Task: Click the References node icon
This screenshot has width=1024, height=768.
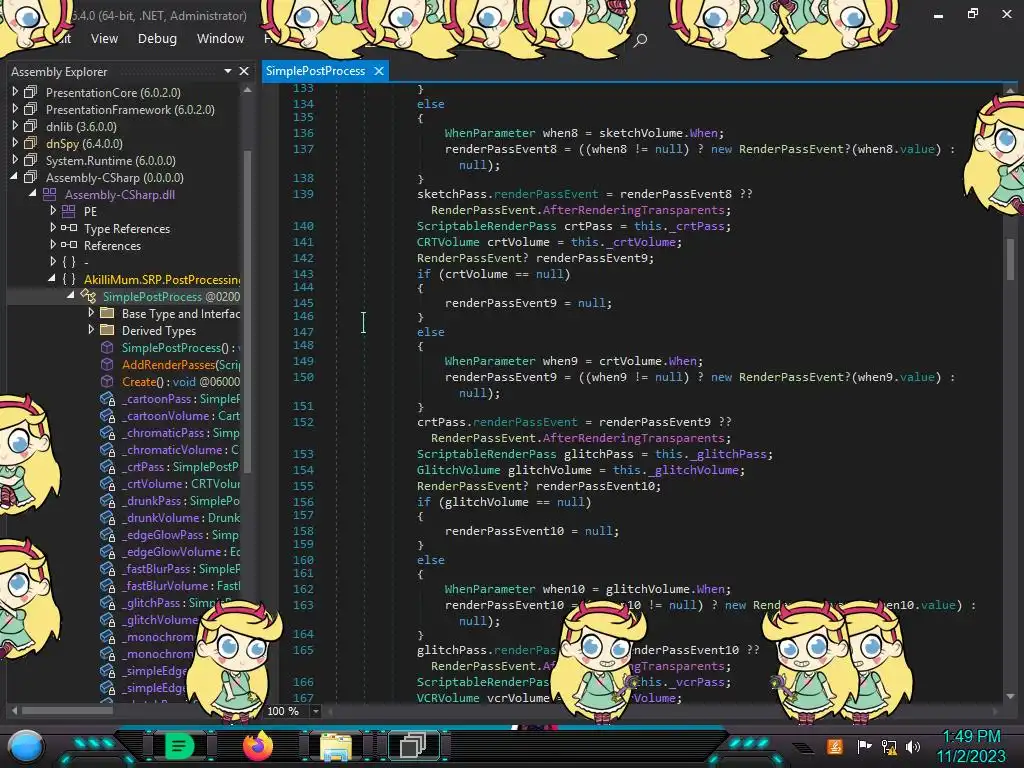Action: coord(69,245)
